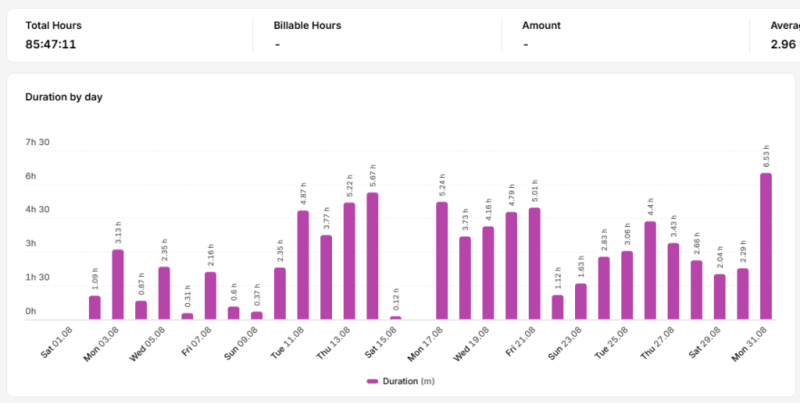800x403 pixels.
Task: Click the Billable Hours label
Action: point(308,26)
